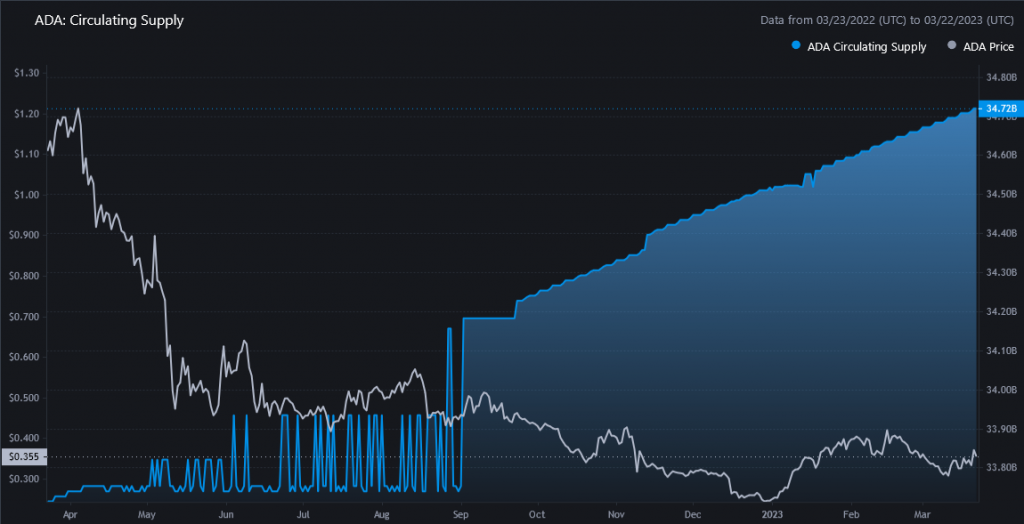Screen dimensions: 1024x524
Task: Click the Sep label on time axis
Action: [462, 514]
